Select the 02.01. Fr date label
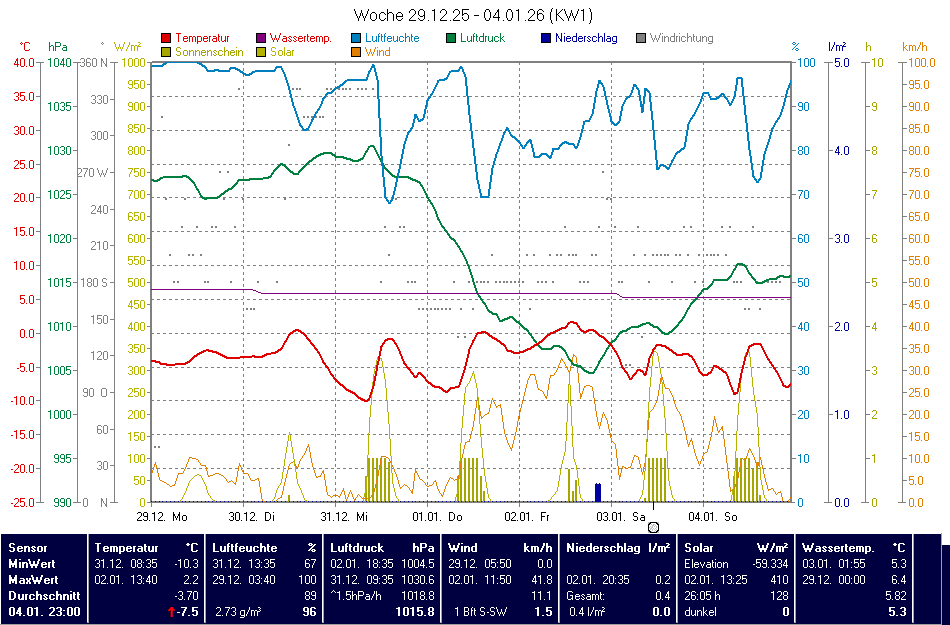950x625 pixels. [528, 517]
